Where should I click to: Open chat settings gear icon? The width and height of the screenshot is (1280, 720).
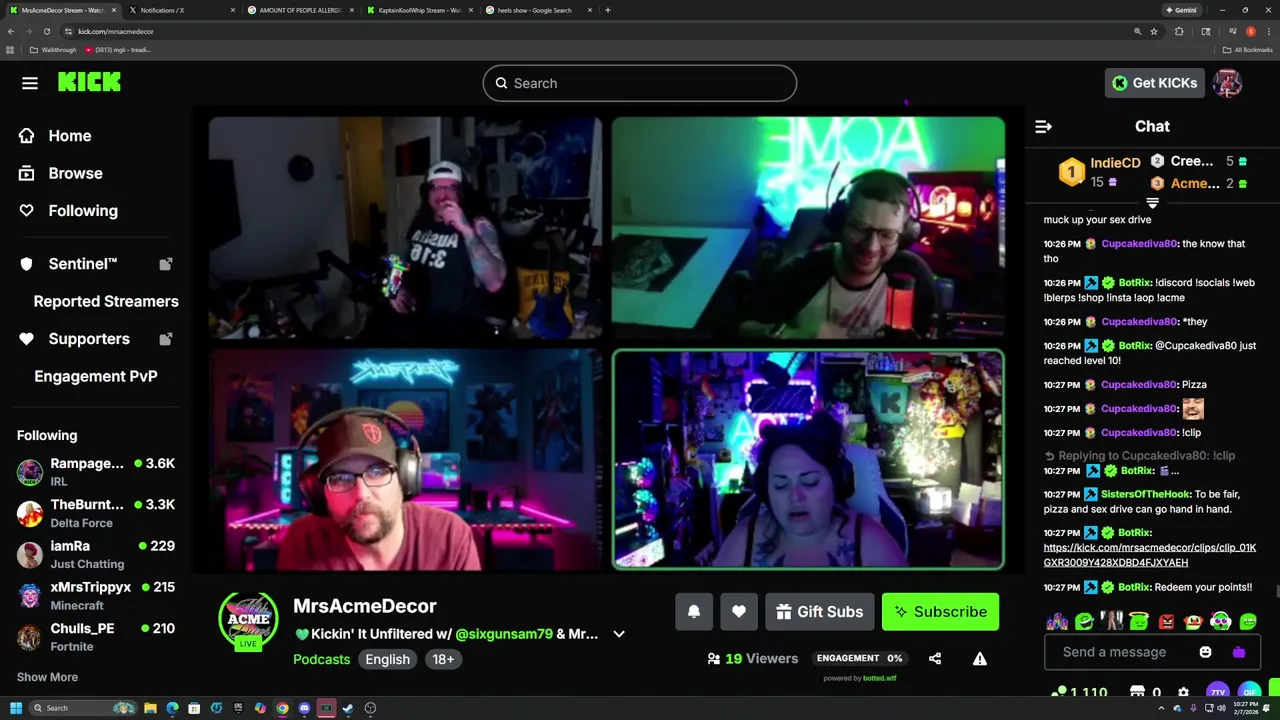[x=1184, y=692]
